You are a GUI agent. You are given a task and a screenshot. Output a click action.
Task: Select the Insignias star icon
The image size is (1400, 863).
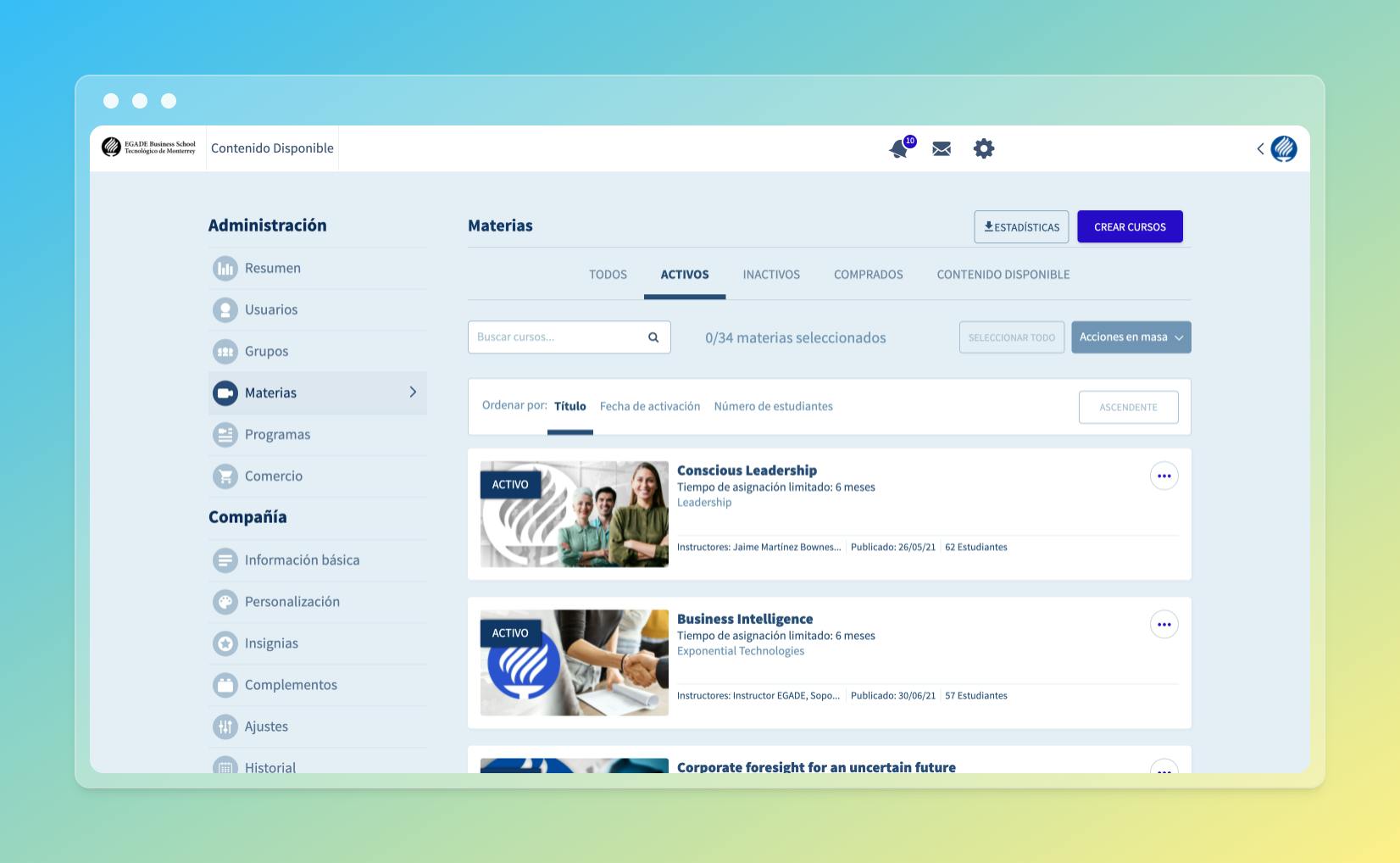click(225, 643)
